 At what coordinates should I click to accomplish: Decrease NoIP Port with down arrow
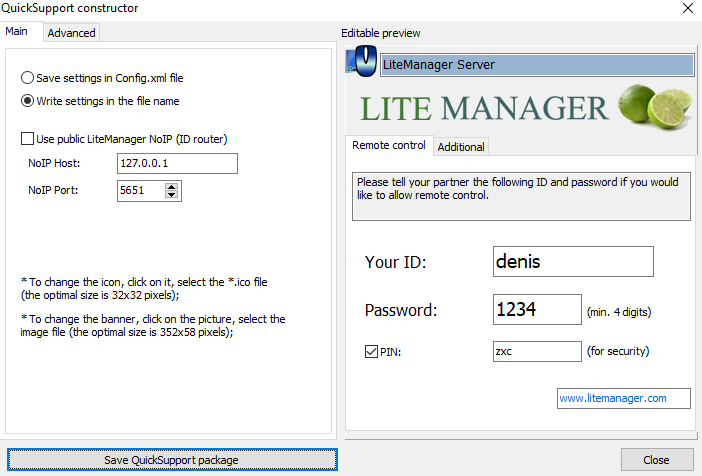click(171, 194)
